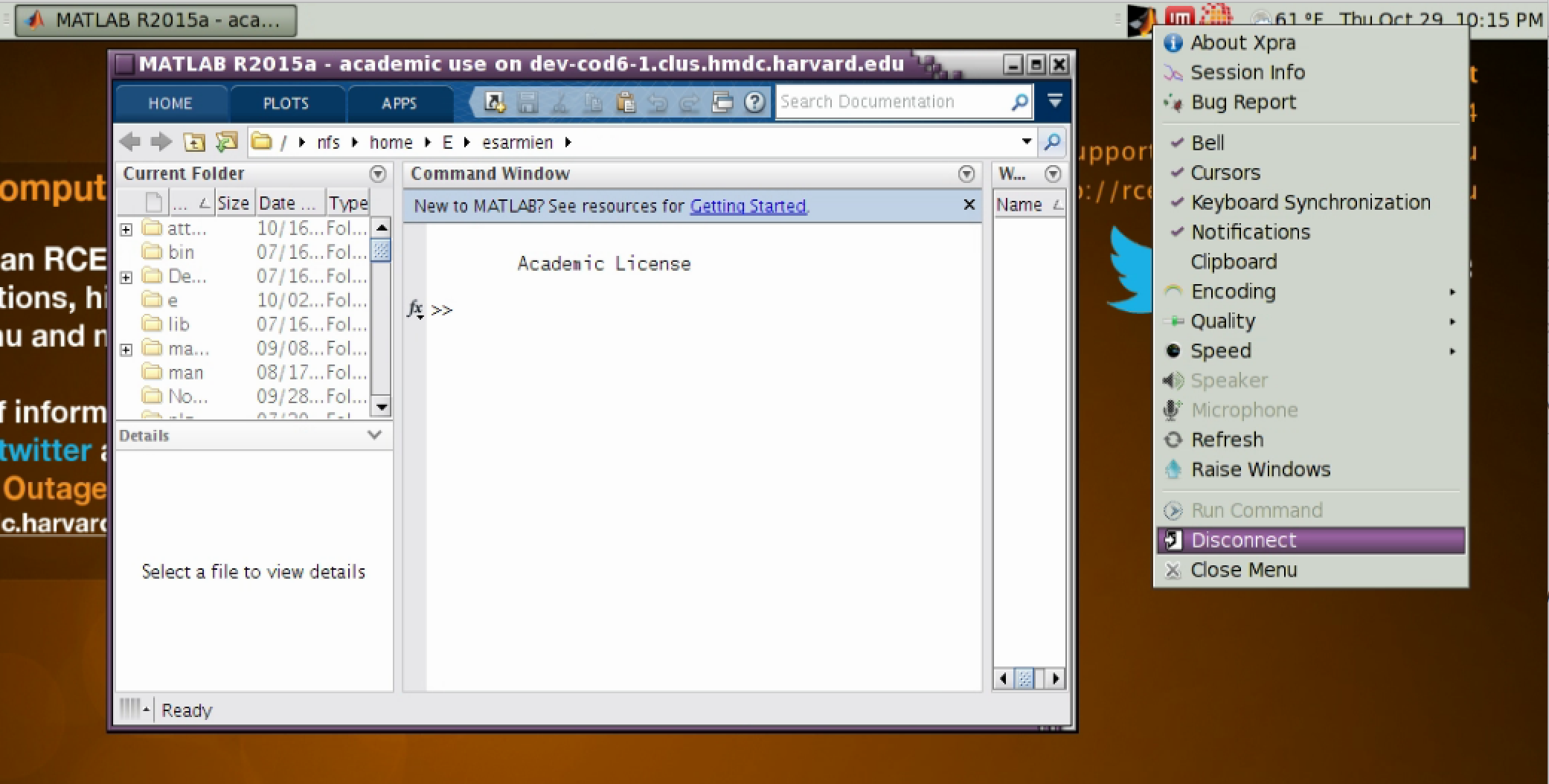Click the file-type column header icon
Screen dimensions: 1549x784
(154, 202)
